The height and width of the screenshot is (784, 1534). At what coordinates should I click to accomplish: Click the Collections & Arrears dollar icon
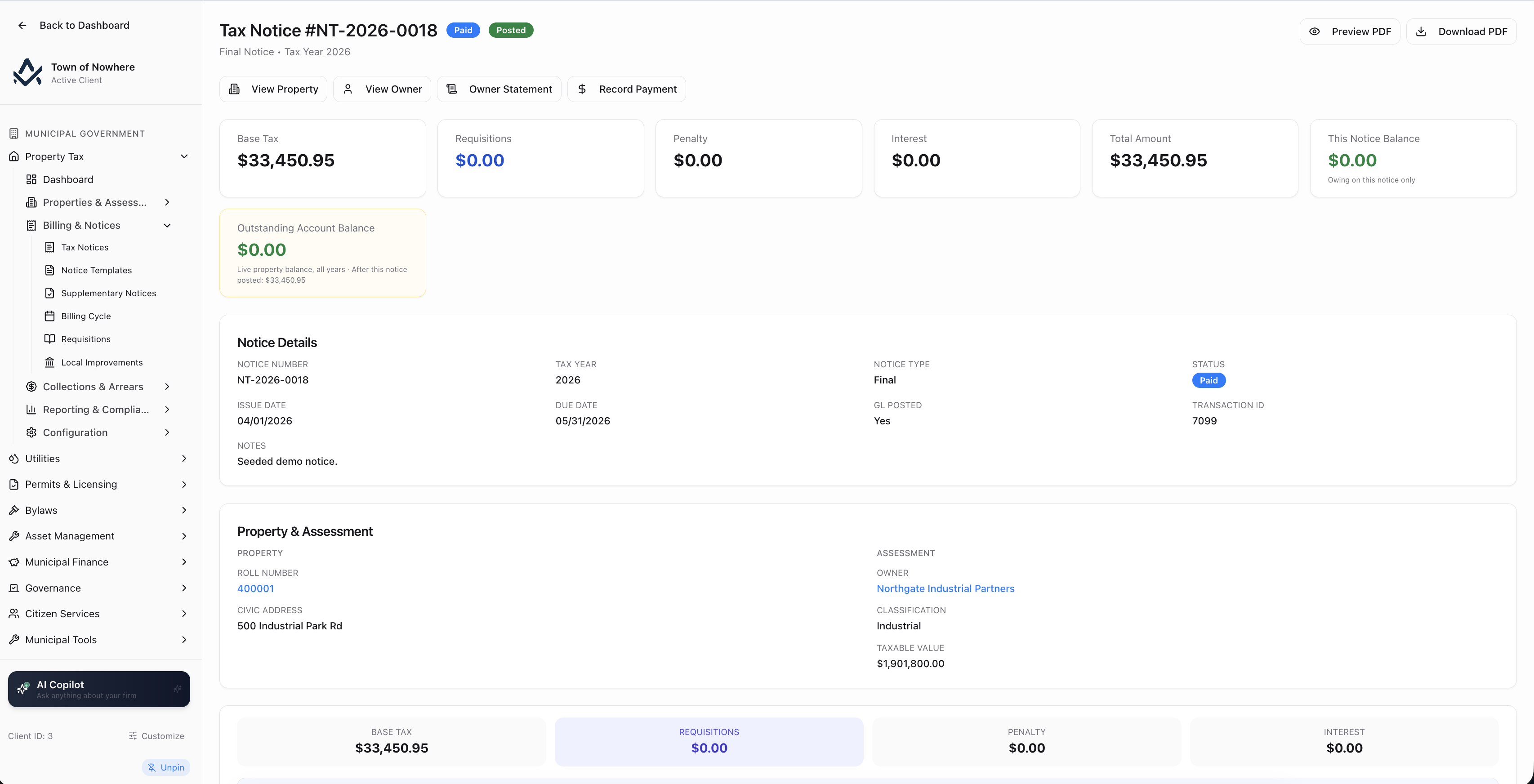31,386
